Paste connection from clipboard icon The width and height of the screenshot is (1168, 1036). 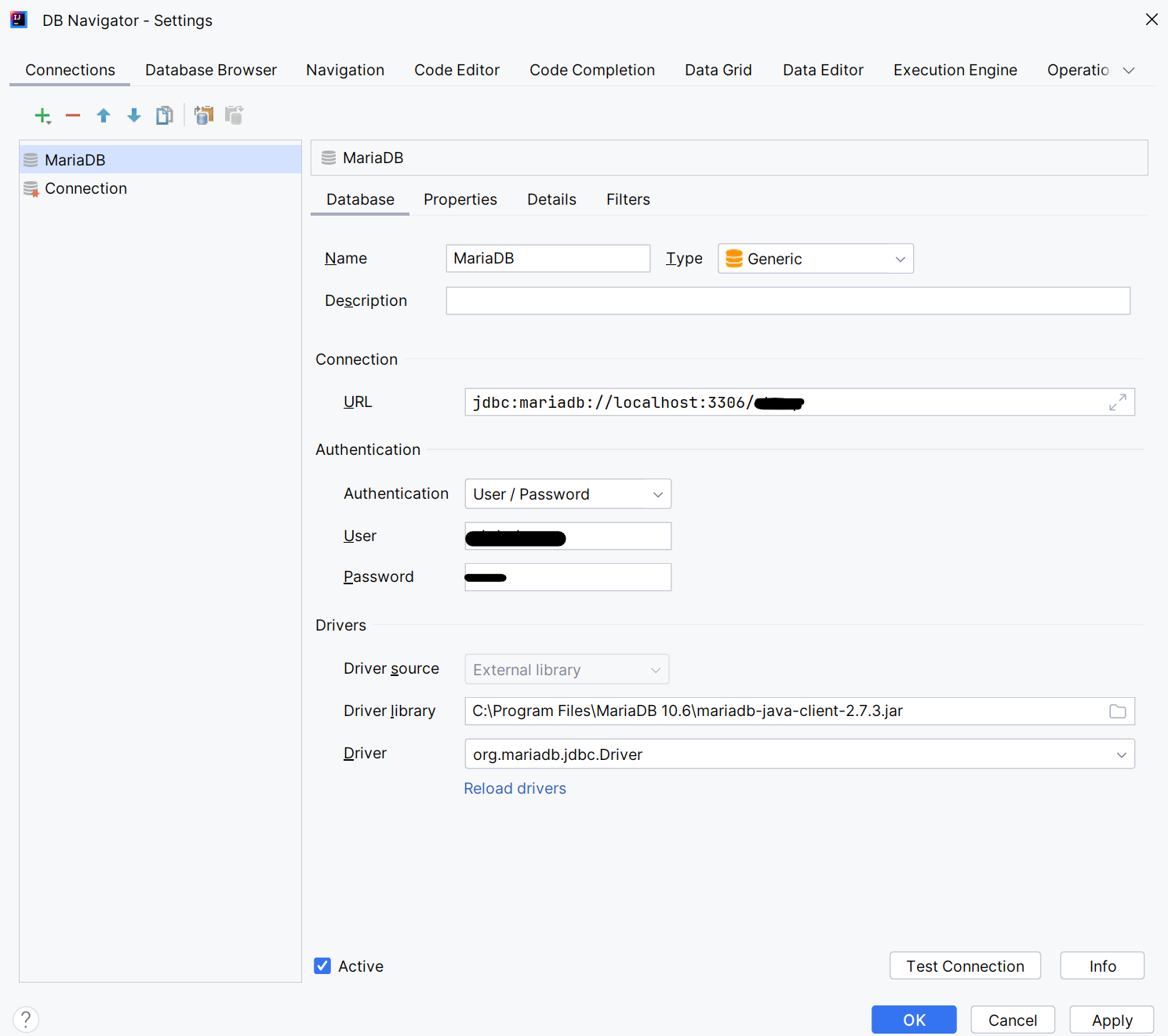[x=234, y=115]
